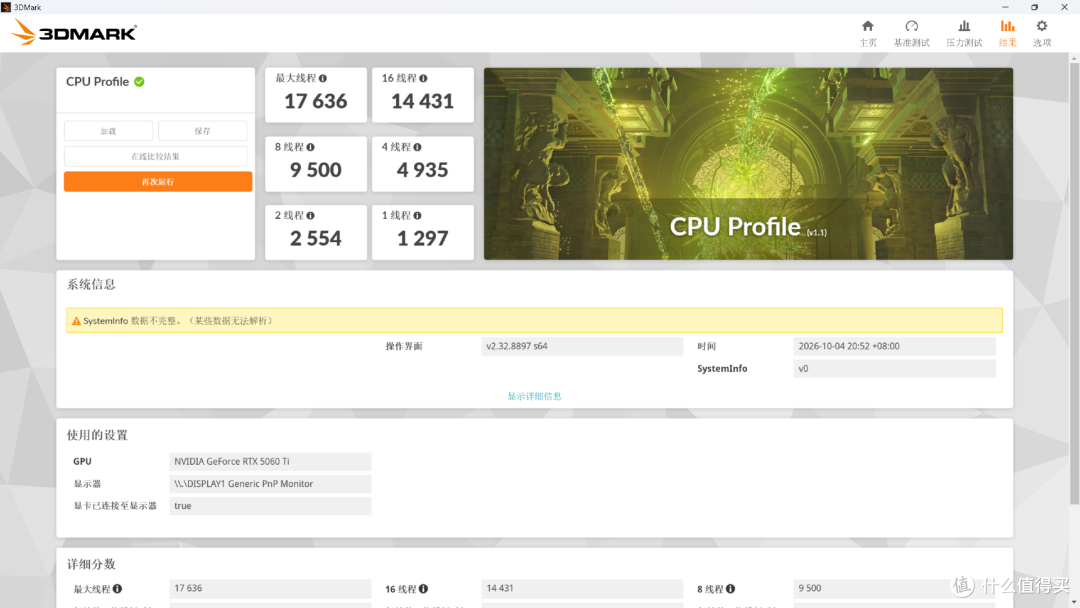Click the 系统信息 section heading
Screen dimensions: 1080x608
(91, 284)
